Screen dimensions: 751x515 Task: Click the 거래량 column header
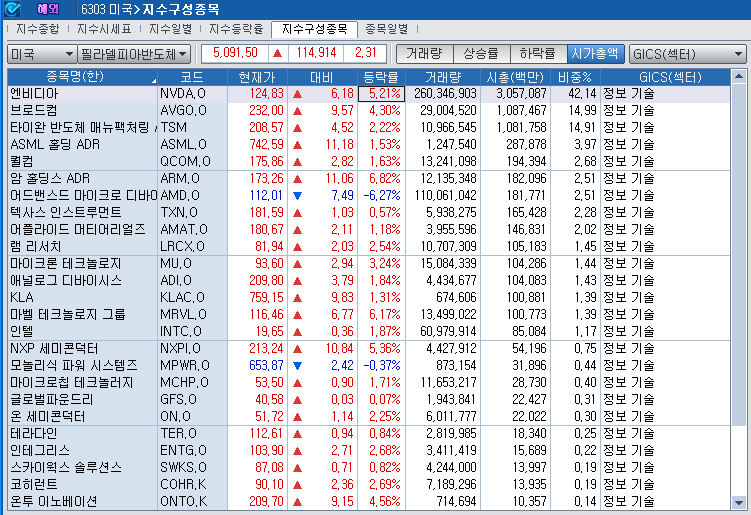tap(443, 77)
